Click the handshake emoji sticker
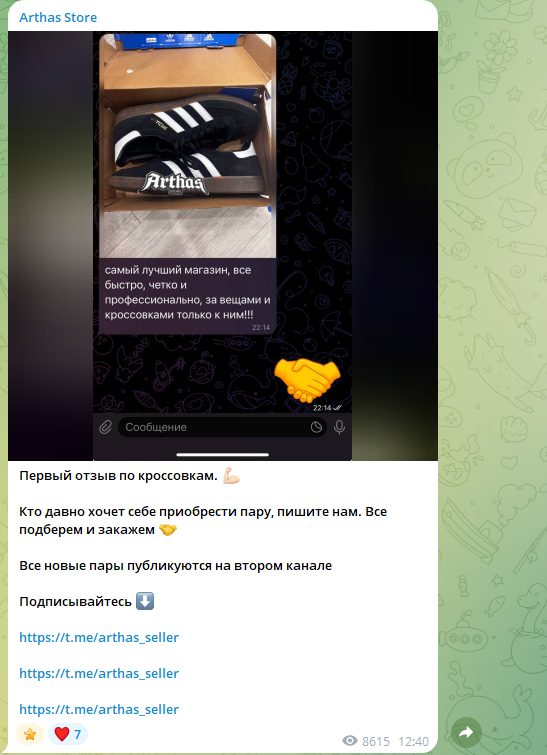 pyautogui.click(x=307, y=380)
